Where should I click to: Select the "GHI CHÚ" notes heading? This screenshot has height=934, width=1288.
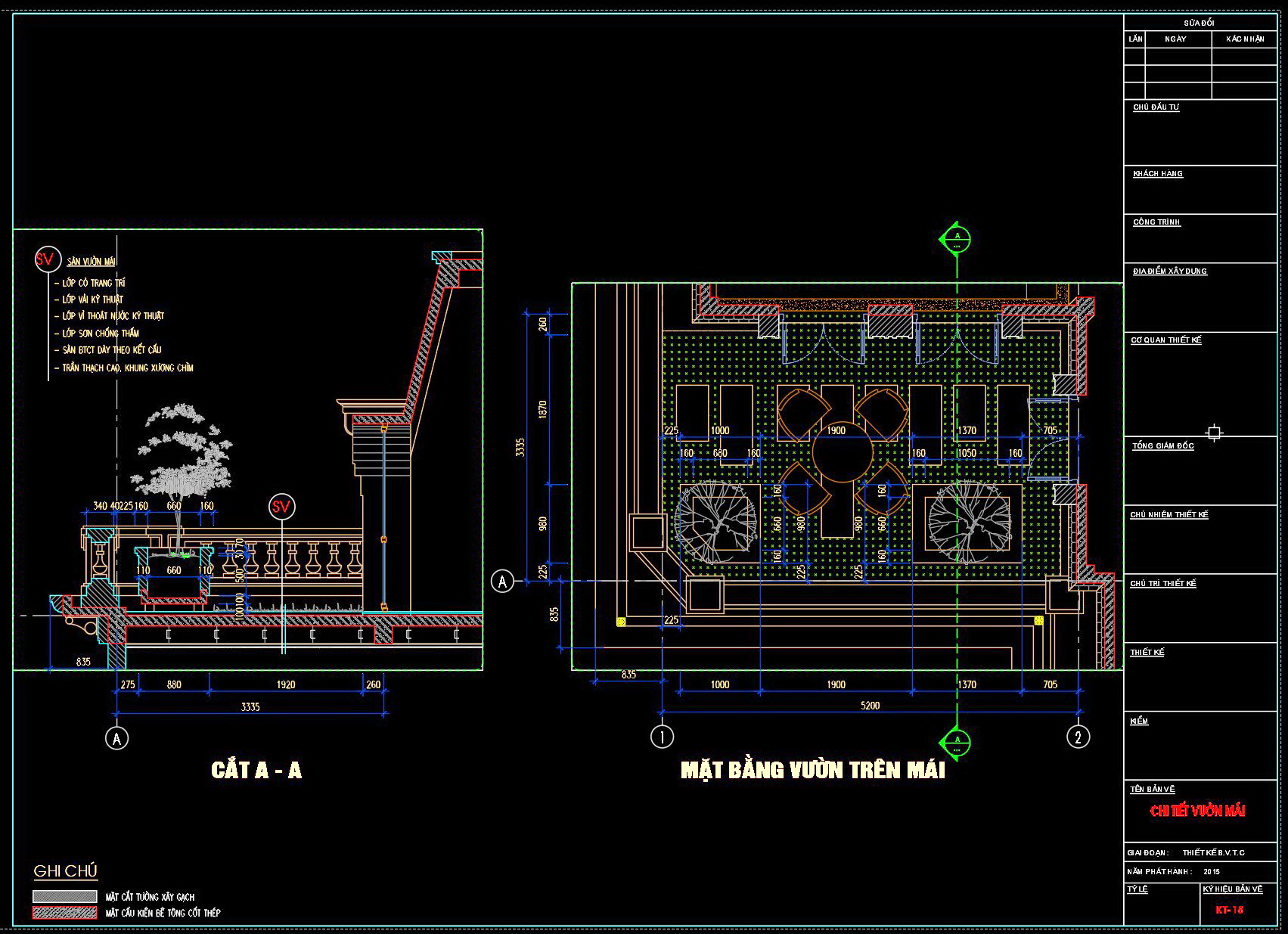coord(65,871)
